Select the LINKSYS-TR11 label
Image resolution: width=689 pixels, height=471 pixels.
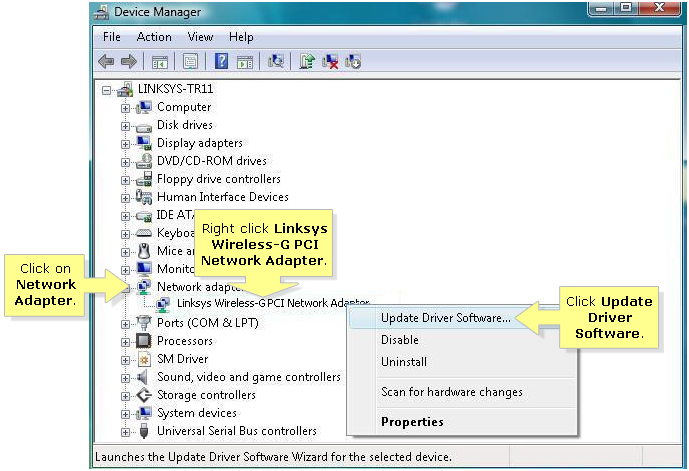[175, 89]
